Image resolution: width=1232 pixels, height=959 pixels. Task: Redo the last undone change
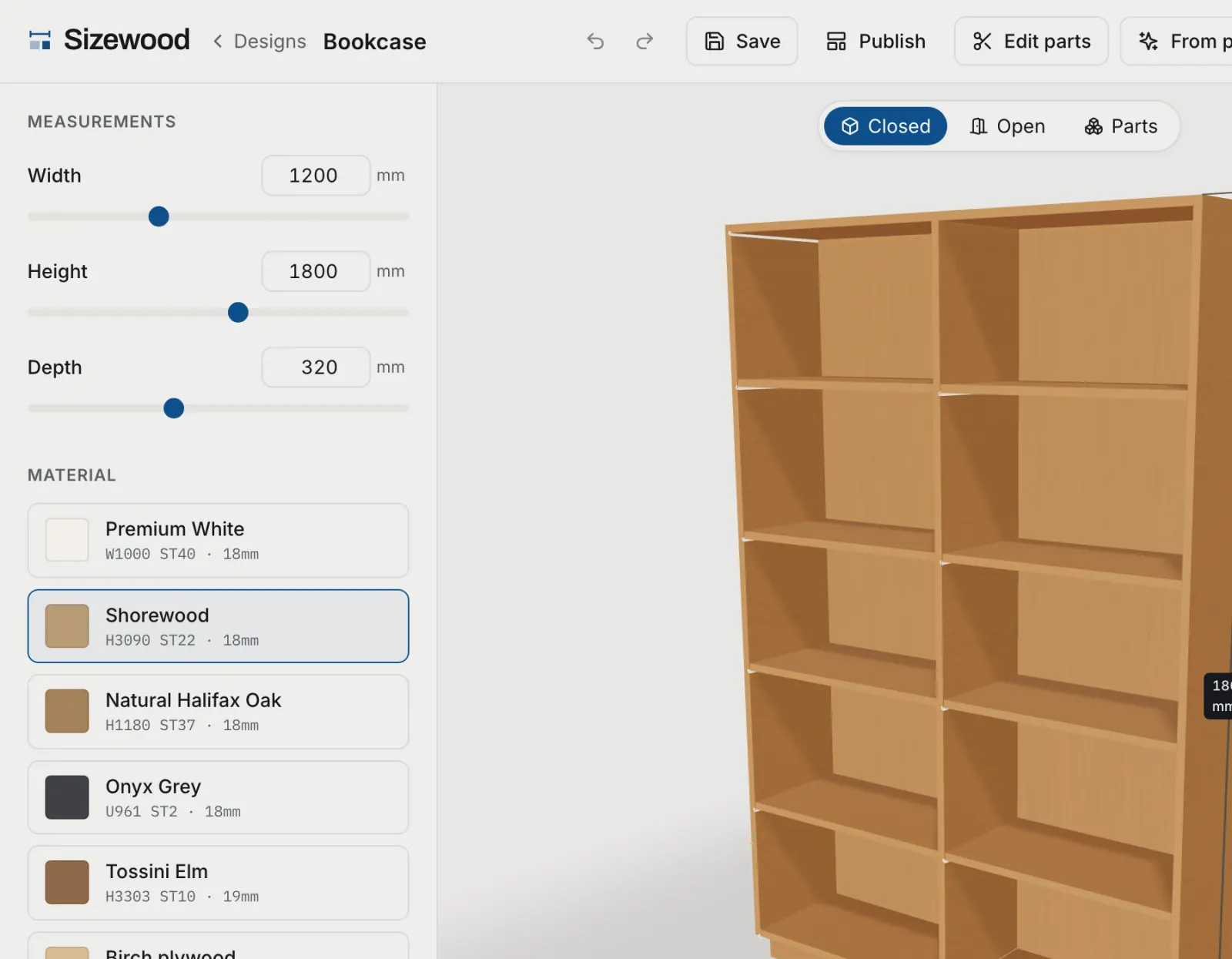pyautogui.click(x=644, y=41)
